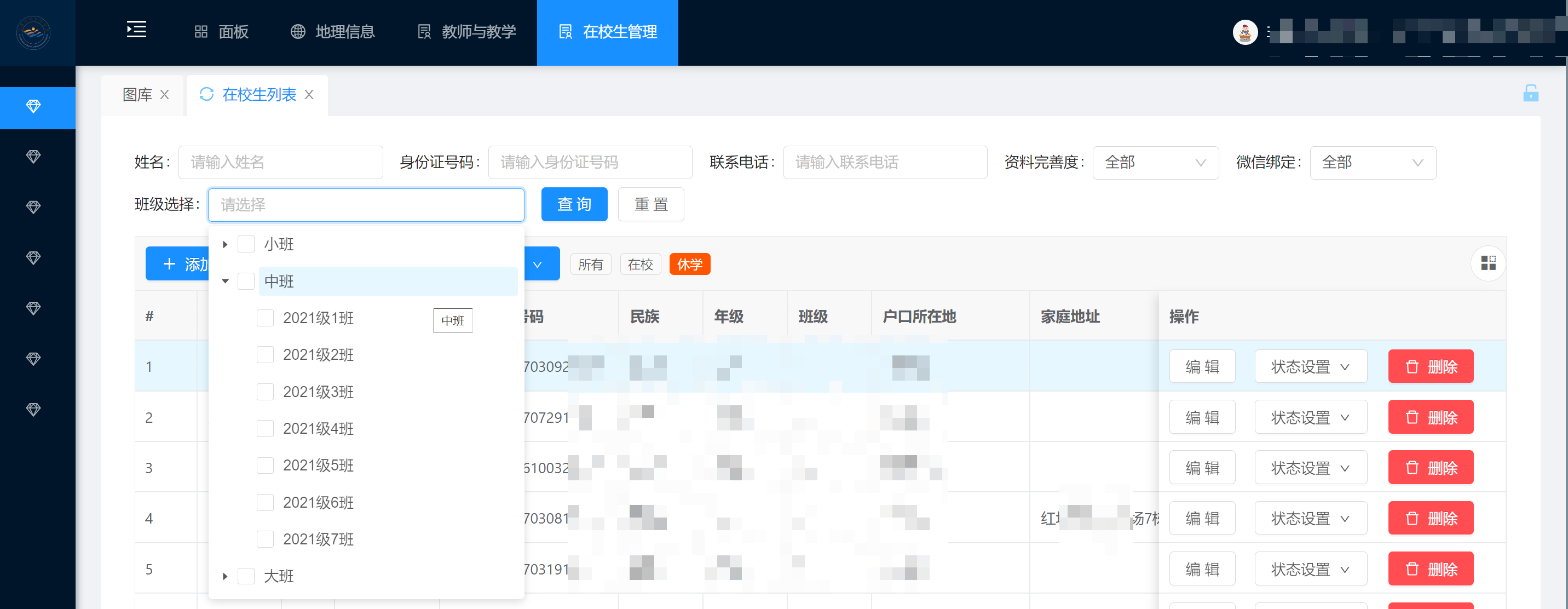Check the 小班 checkbox
The image size is (1568, 609).
246,244
